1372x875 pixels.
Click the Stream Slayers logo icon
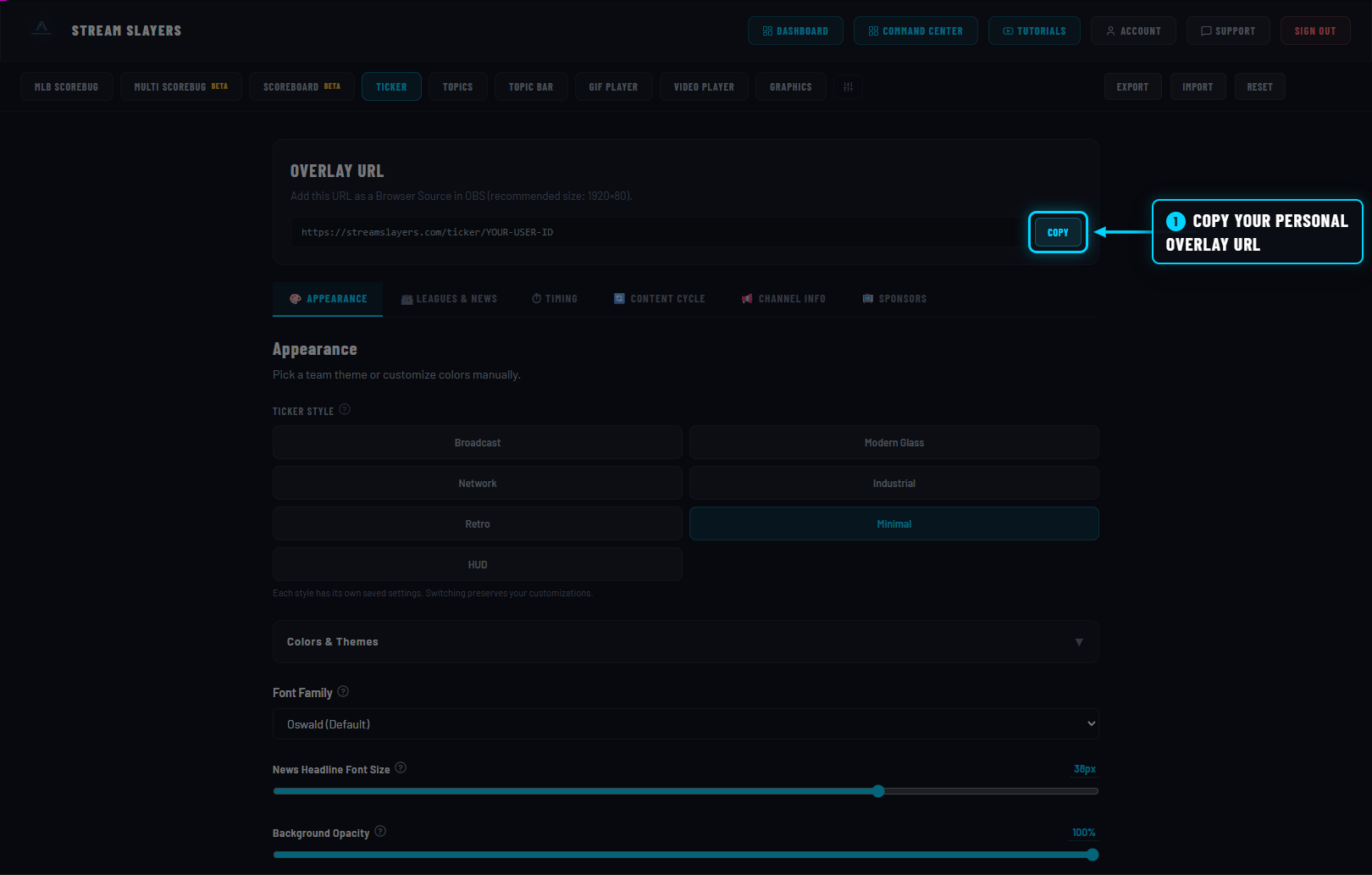[41, 30]
